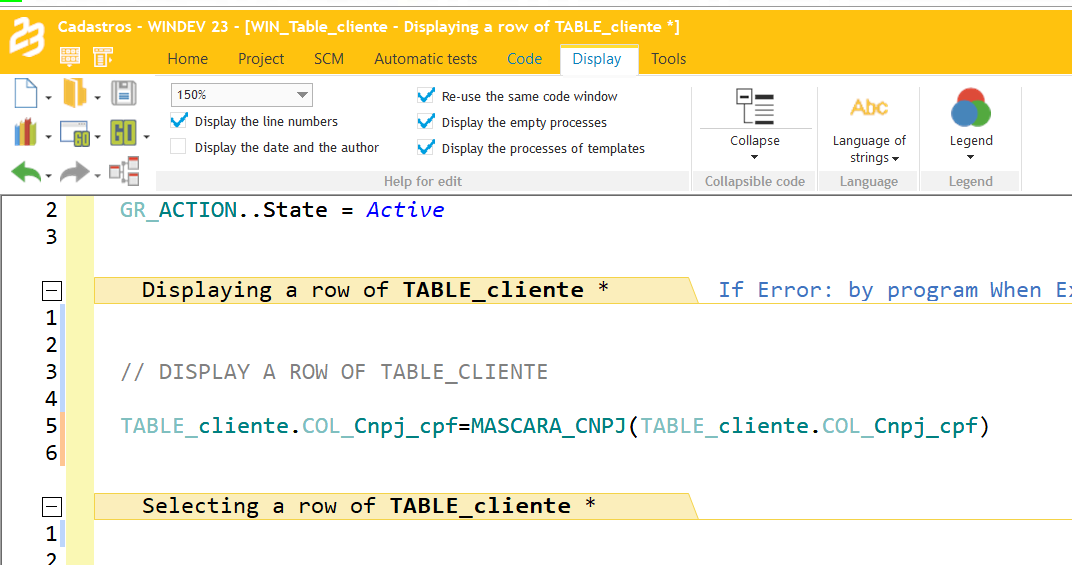Switch to the Home ribbon tab
The image size is (1072, 565).
pyautogui.click(x=187, y=59)
